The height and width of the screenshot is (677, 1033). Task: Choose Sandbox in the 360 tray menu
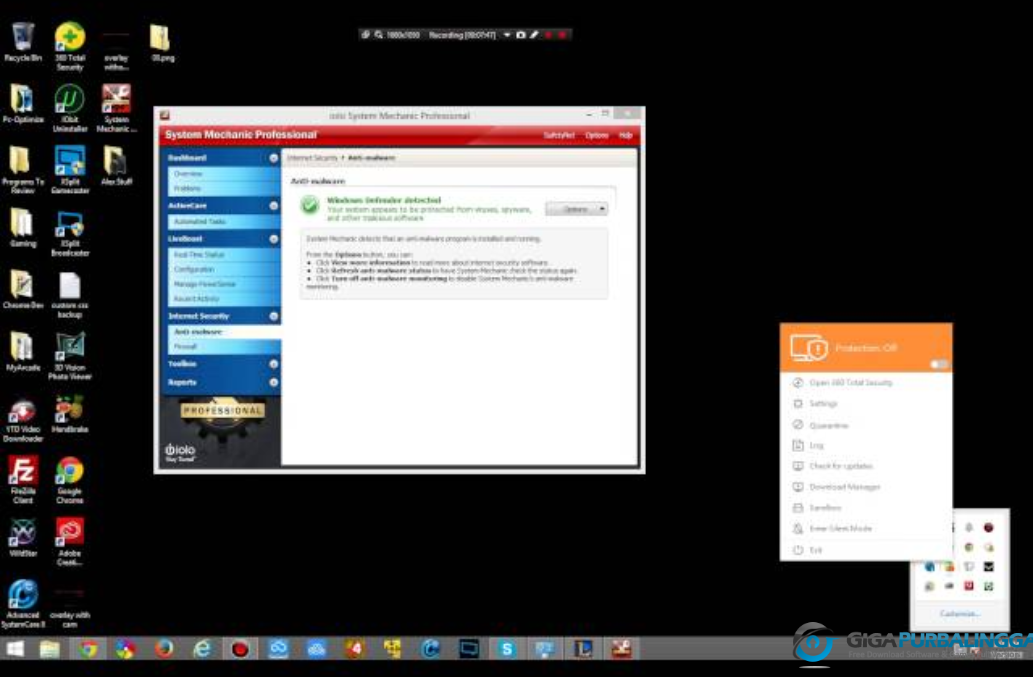tap(866, 508)
